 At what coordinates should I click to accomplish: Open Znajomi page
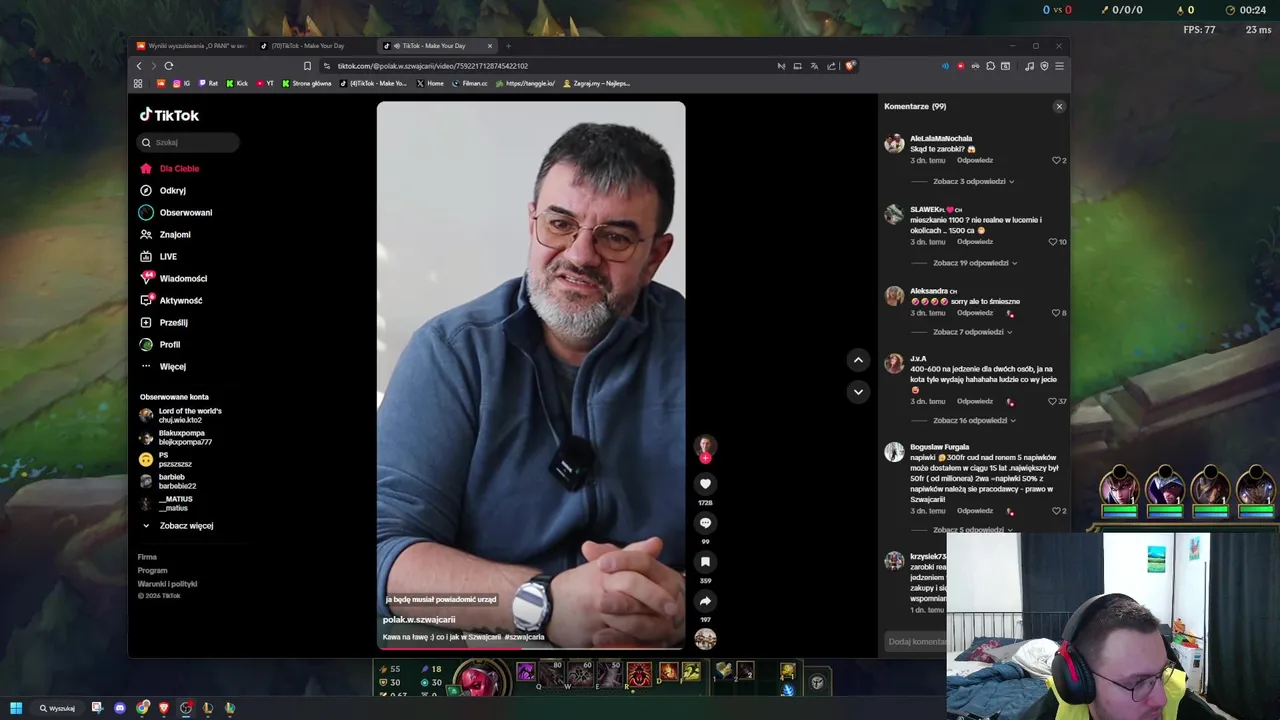165,234
